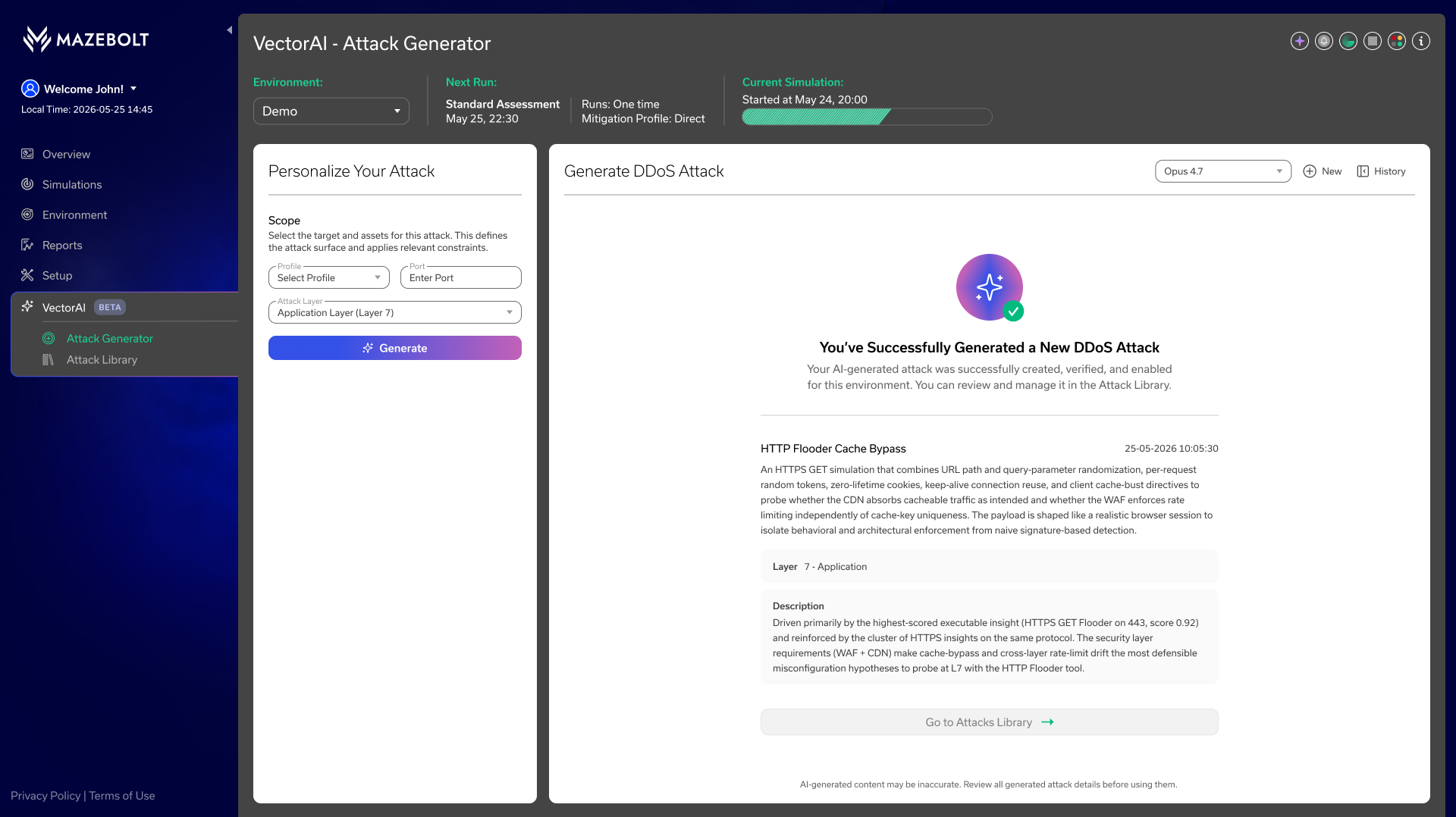Screen dimensions: 1456x817
Task: Click the Local Time 2026-05-25 14:45 text
Action: [x=87, y=109]
